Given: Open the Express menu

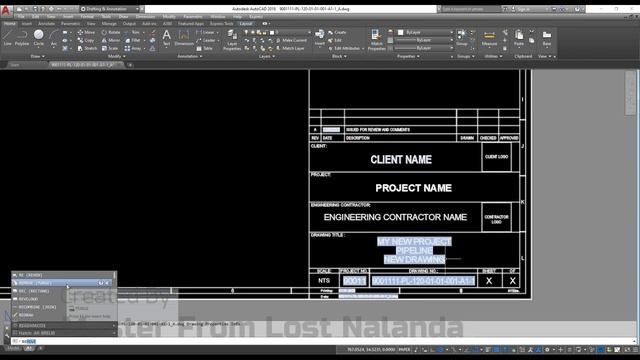Looking at the screenshot, I should pos(256,17).
